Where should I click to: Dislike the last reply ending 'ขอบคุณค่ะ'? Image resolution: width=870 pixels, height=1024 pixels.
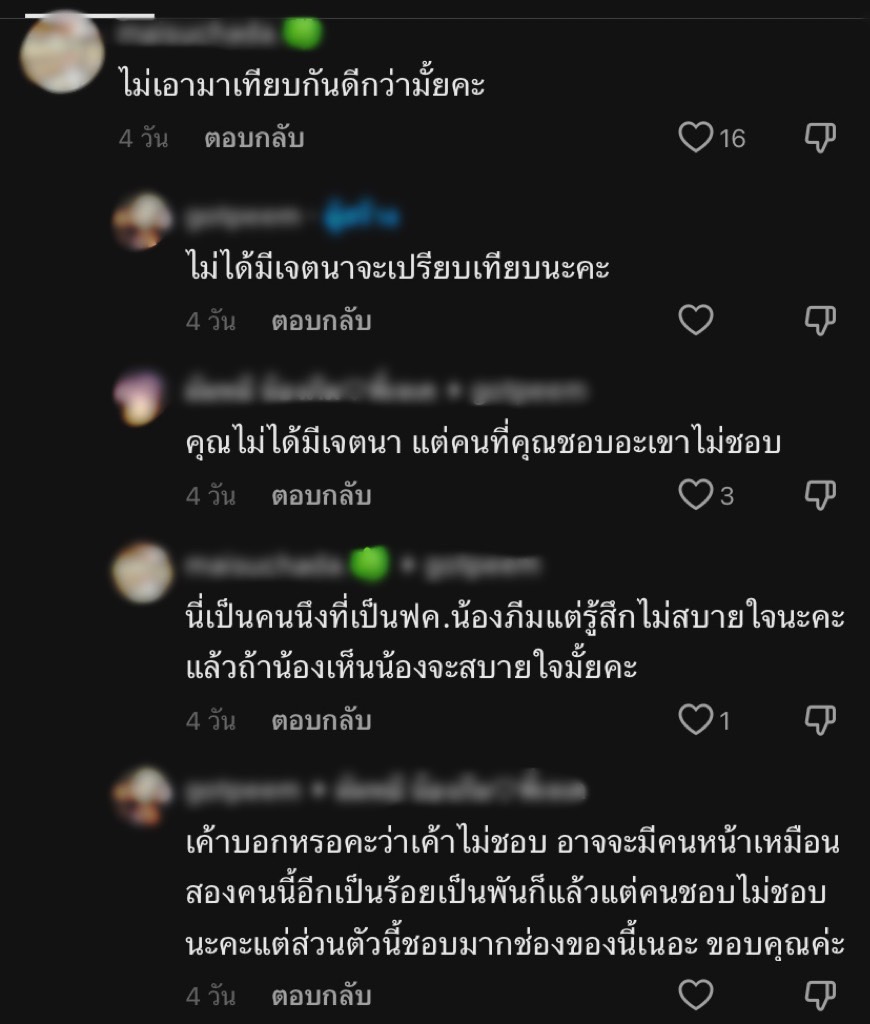point(820,995)
